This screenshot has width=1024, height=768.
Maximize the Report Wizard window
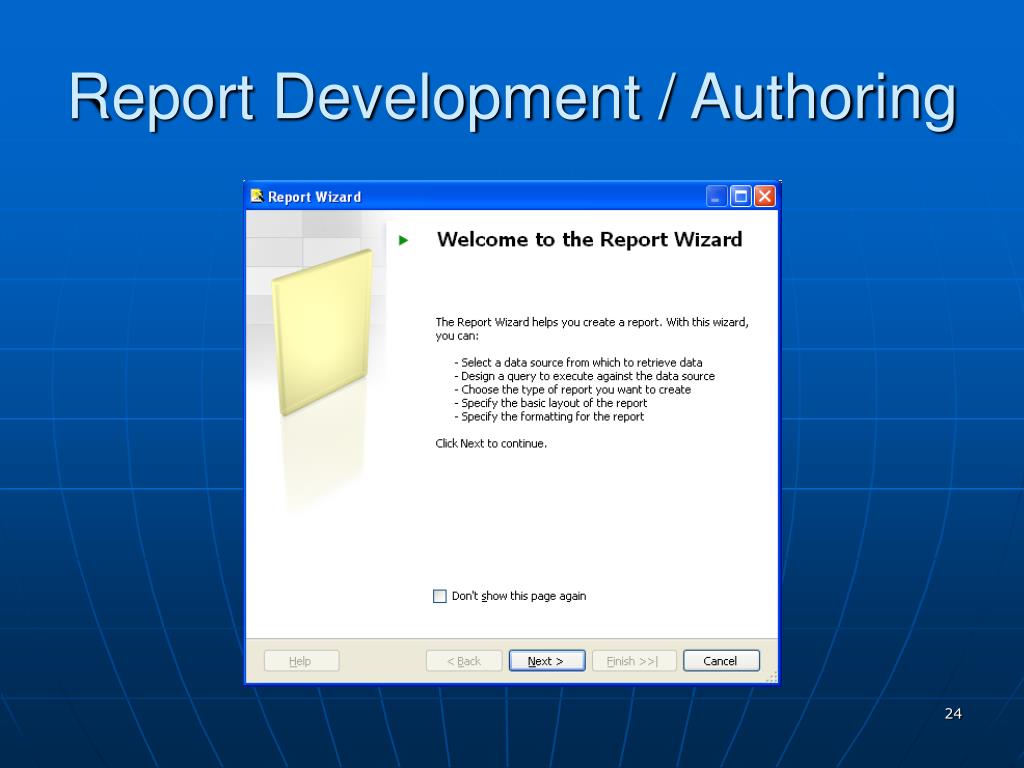click(741, 197)
